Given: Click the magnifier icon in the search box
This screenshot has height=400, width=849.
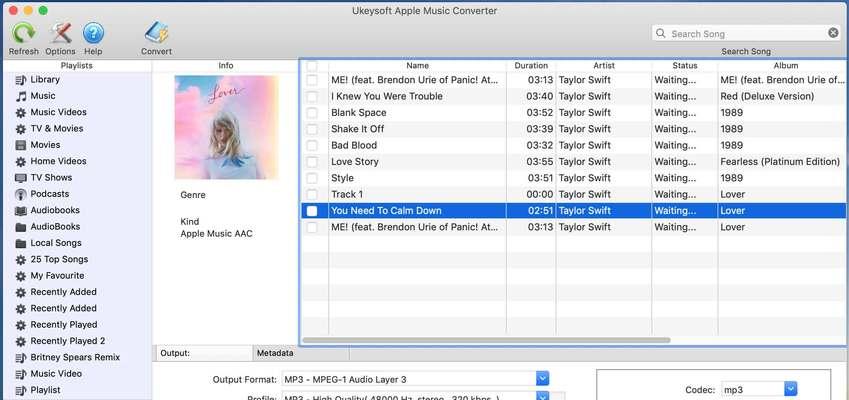Looking at the screenshot, I should click(661, 34).
